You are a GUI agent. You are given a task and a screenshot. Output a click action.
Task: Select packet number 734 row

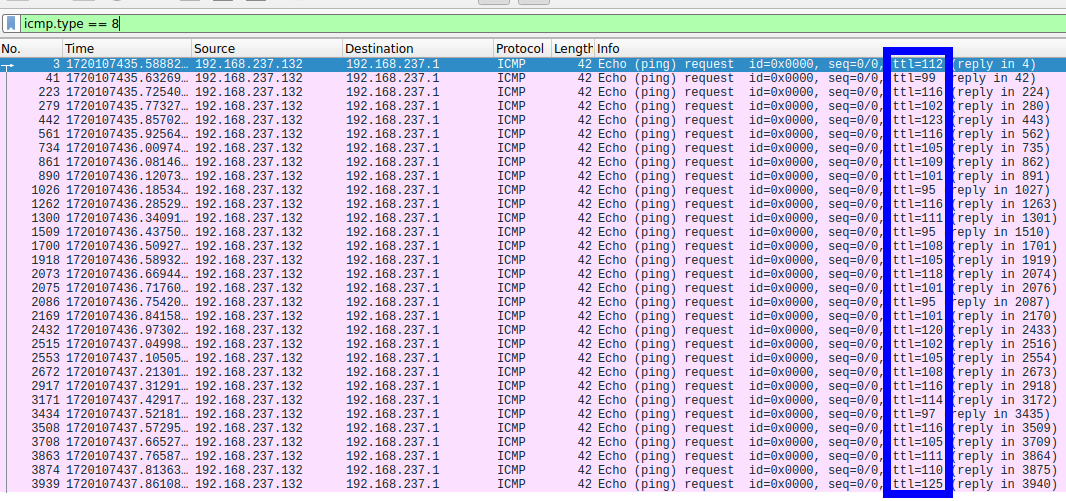(533, 148)
